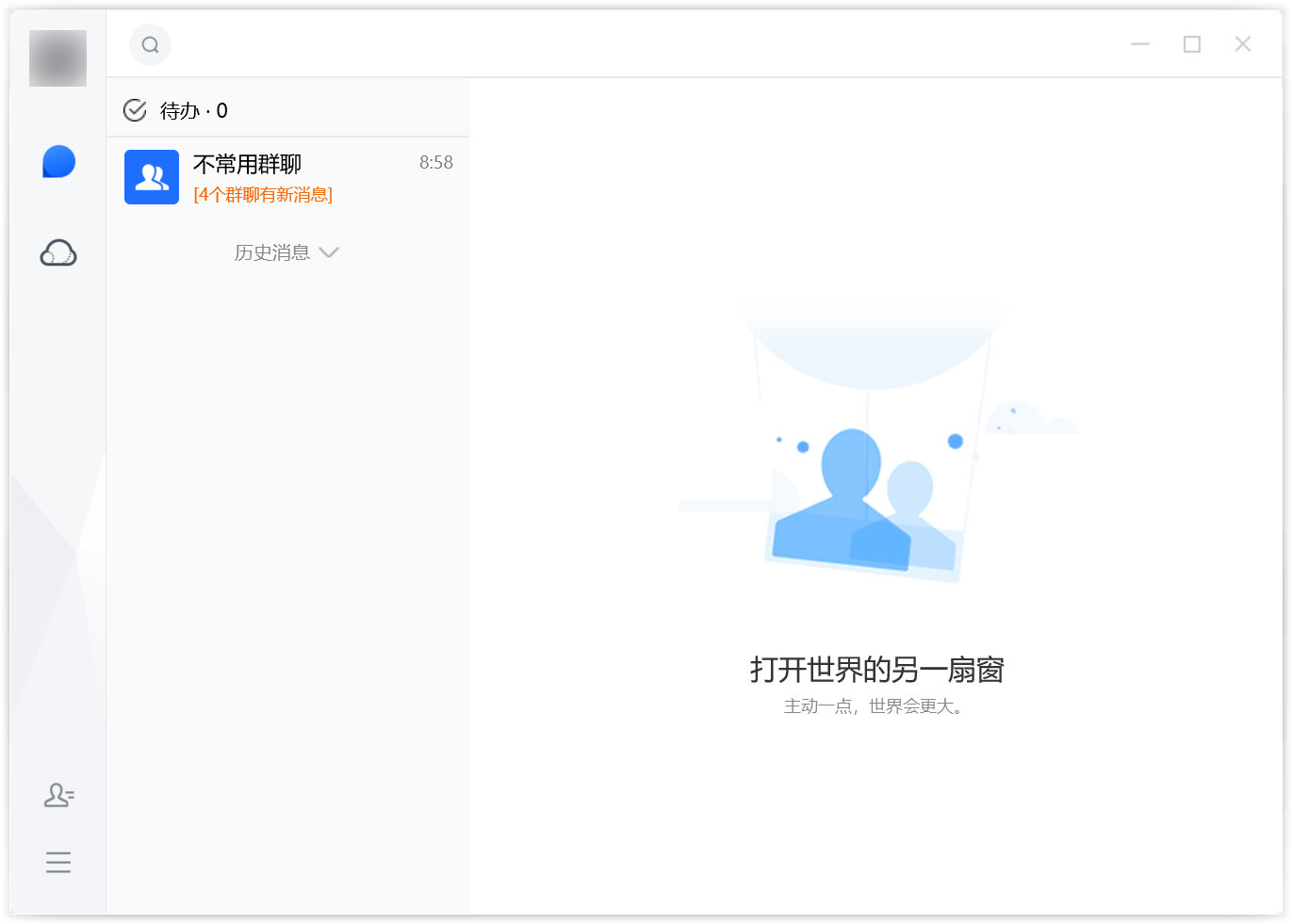Click the 主动一点，世界会更大 subtitle
This screenshot has width=1292, height=924.
874,706
